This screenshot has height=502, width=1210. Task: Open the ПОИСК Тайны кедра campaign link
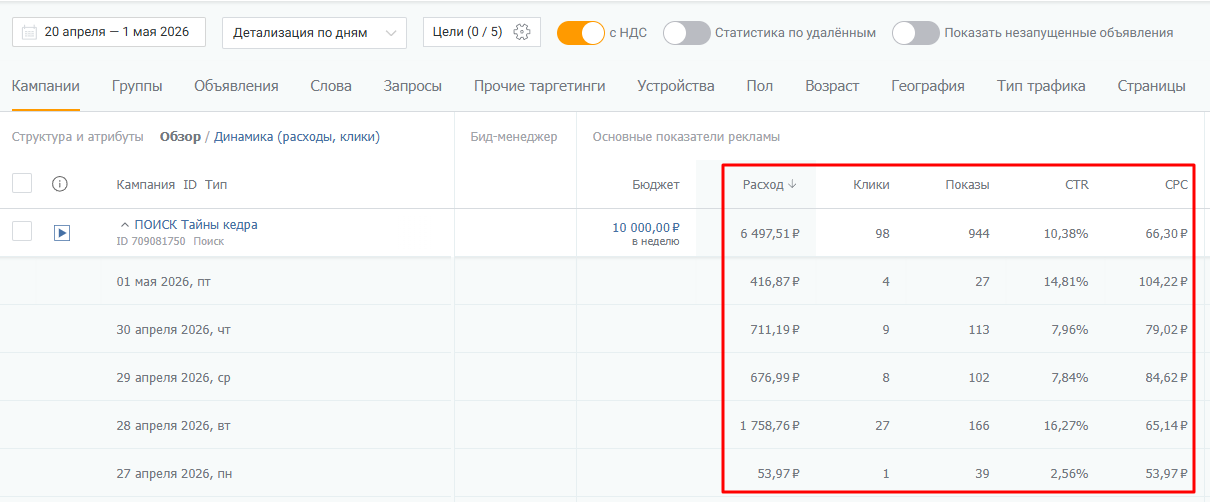(x=196, y=225)
